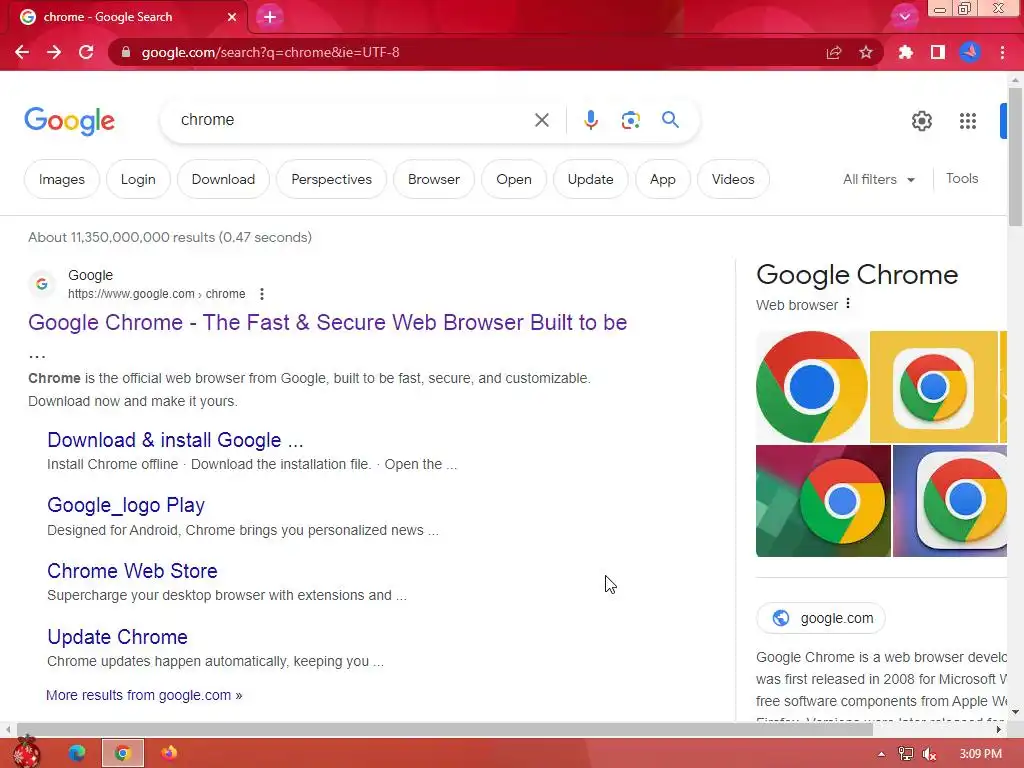The height and width of the screenshot is (768, 1024).
Task: Open the Google apps grid
Action: (968, 121)
